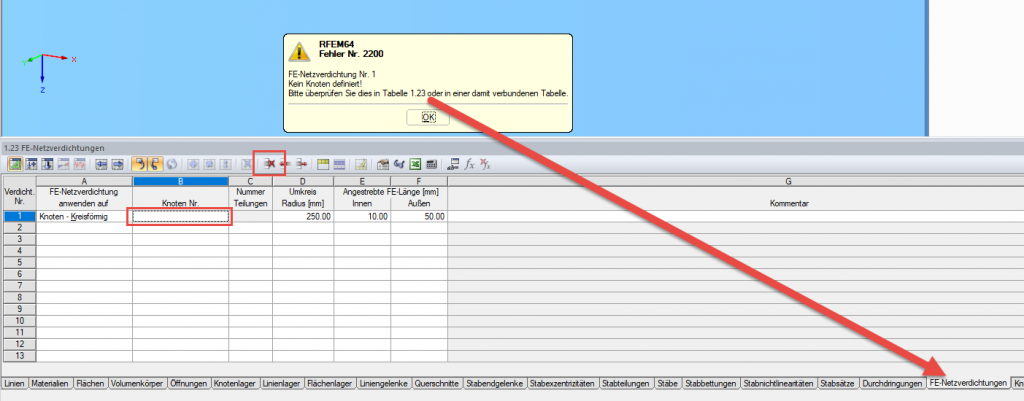Select column header D
Viewport: 1024px width, 401px height.
point(302,181)
